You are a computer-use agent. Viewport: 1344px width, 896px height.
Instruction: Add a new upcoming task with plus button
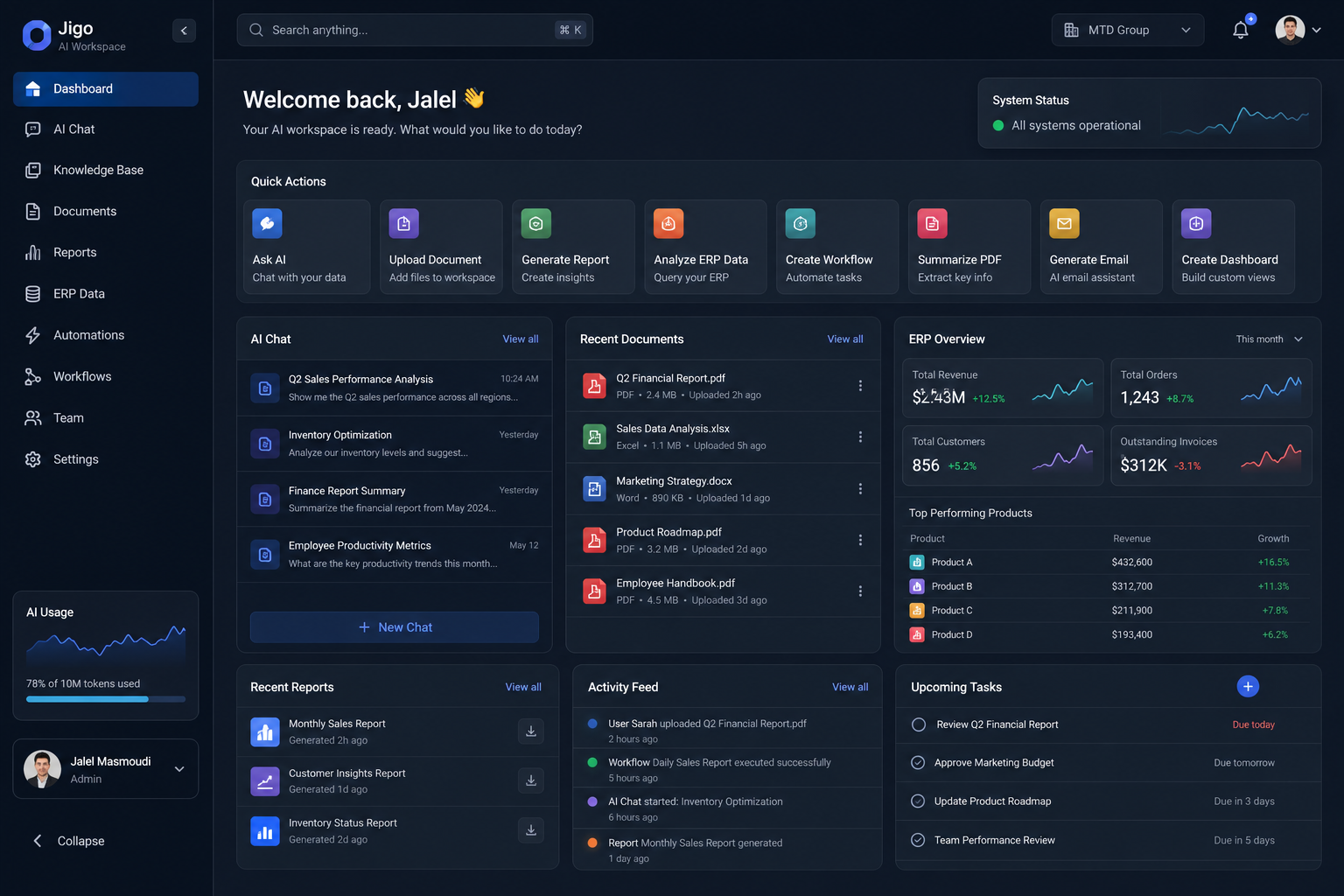click(x=1248, y=687)
